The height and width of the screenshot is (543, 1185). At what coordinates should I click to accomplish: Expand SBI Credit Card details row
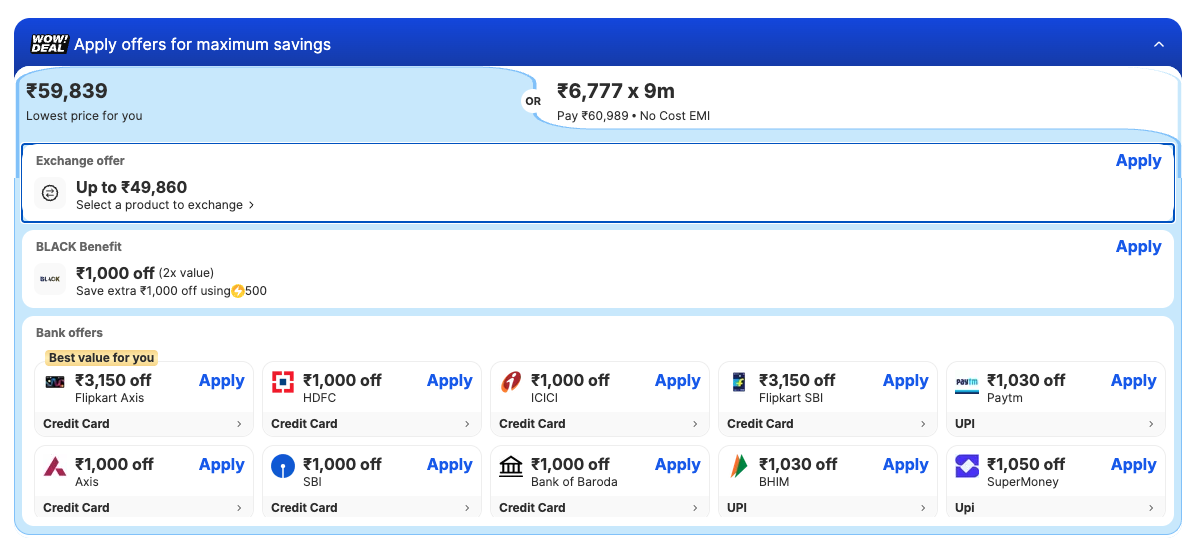pyautogui.click(x=371, y=508)
